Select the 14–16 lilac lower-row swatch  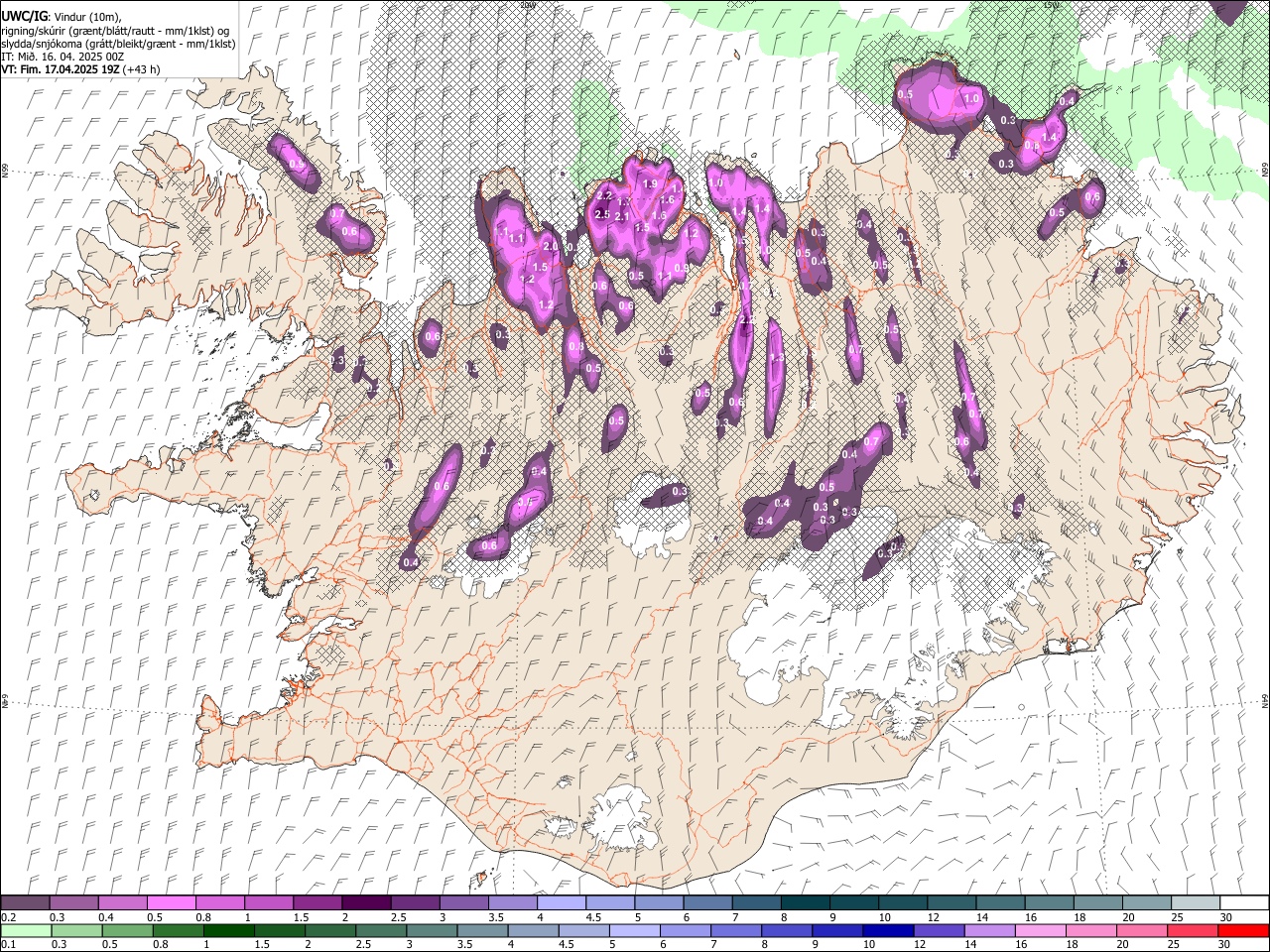pyautogui.click(x=989, y=930)
